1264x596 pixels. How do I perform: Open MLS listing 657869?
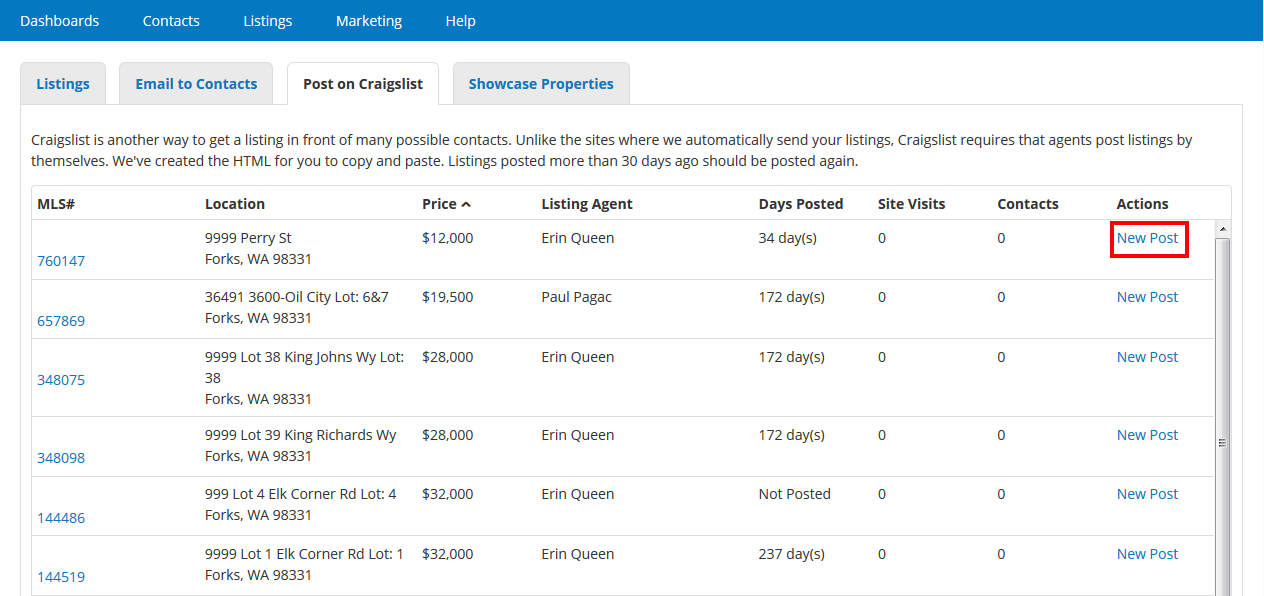[x=61, y=321]
